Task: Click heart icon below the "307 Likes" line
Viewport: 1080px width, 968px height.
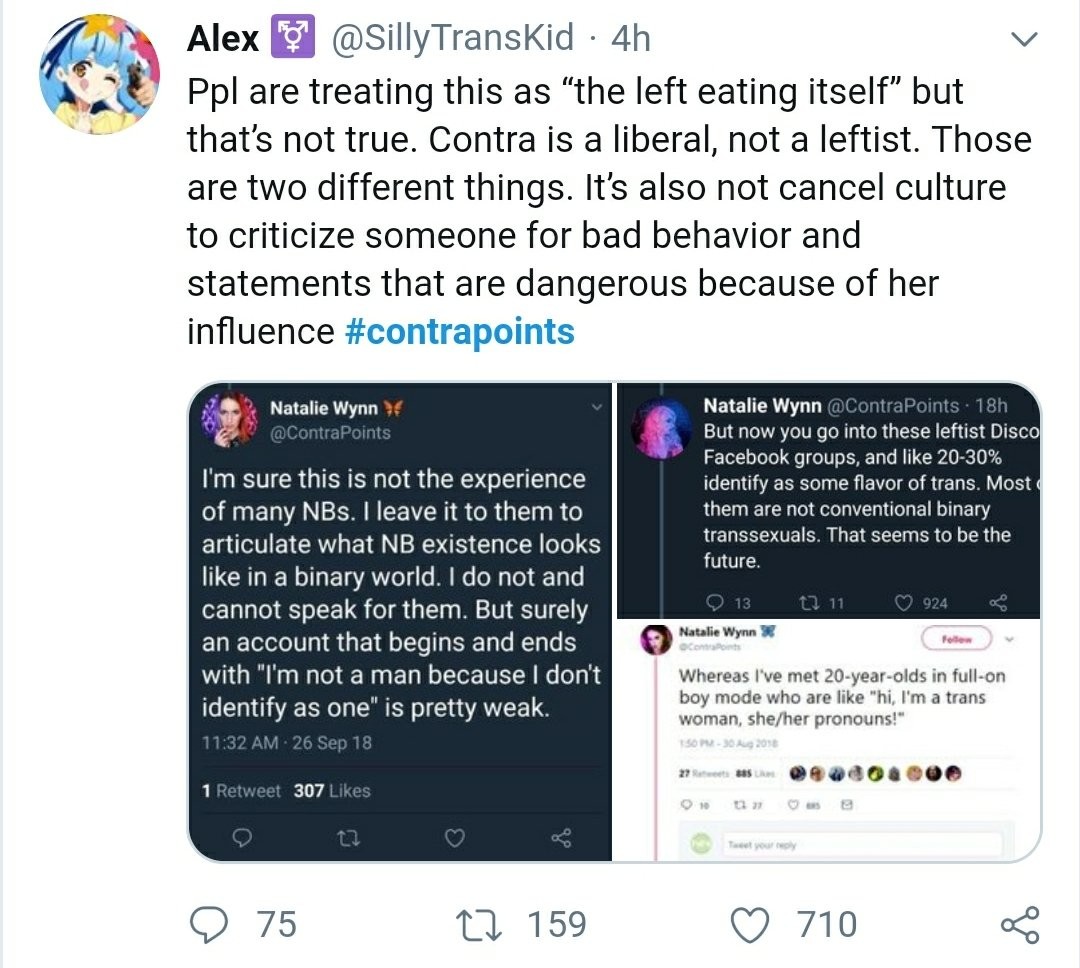Action: tap(455, 838)
